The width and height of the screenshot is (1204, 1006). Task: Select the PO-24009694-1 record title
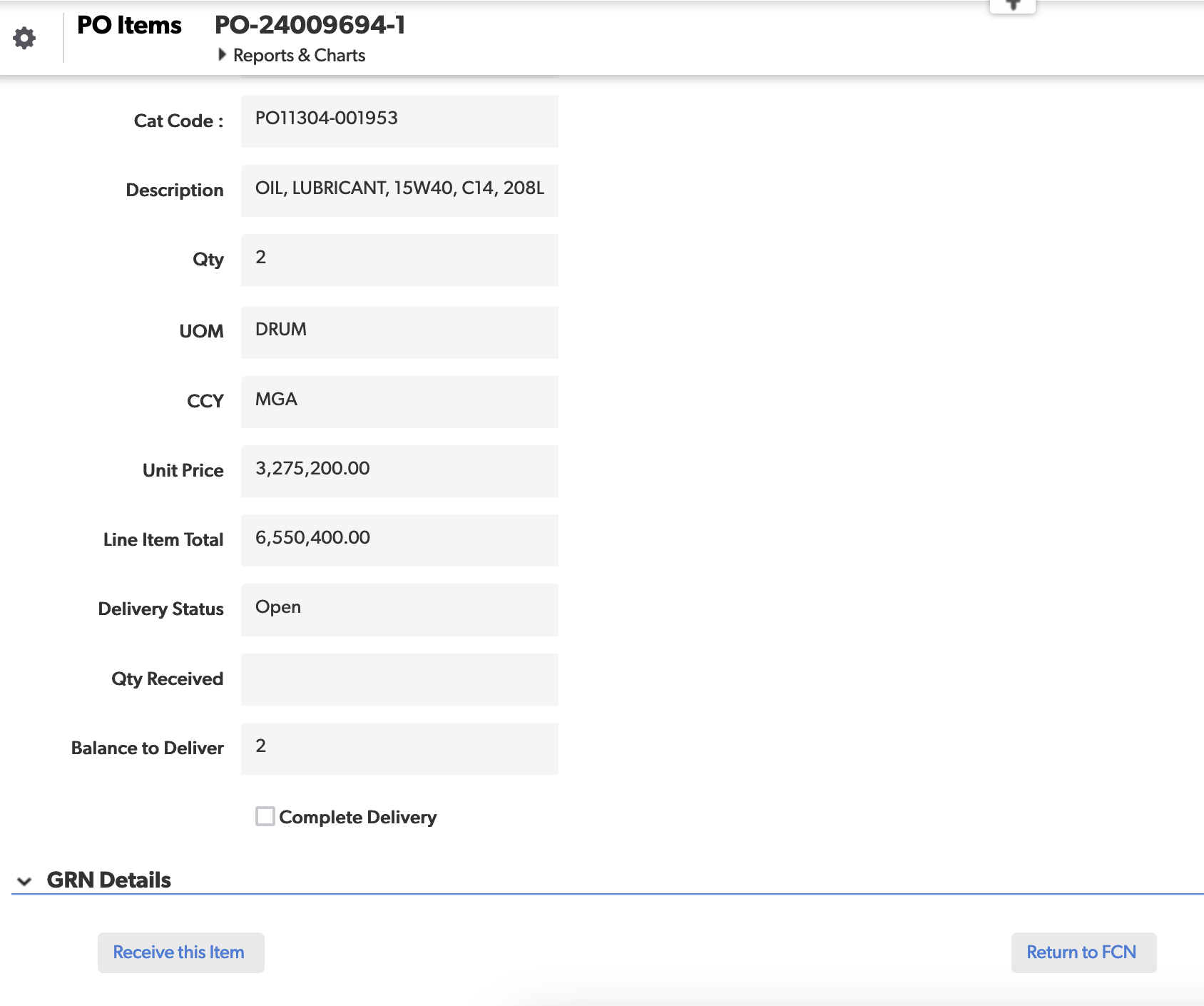[x=310, y=25]
